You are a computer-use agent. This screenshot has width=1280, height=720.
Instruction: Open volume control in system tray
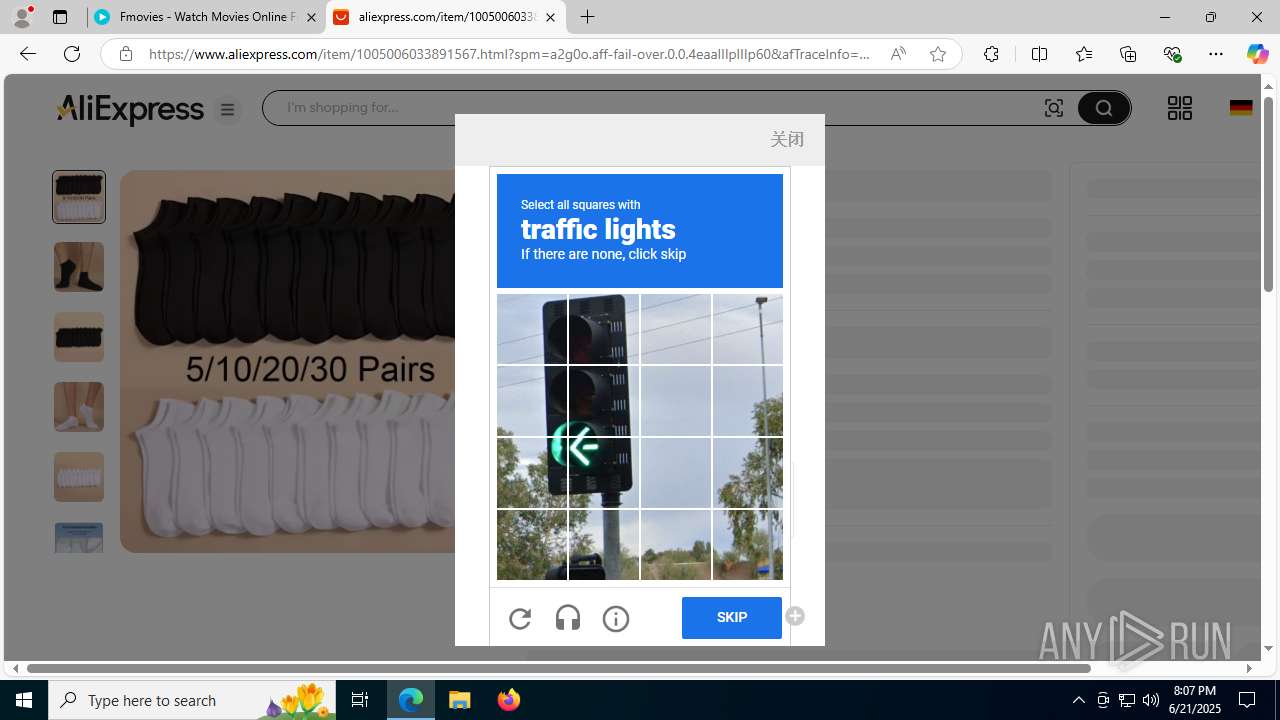click(x=1151, y=700)
